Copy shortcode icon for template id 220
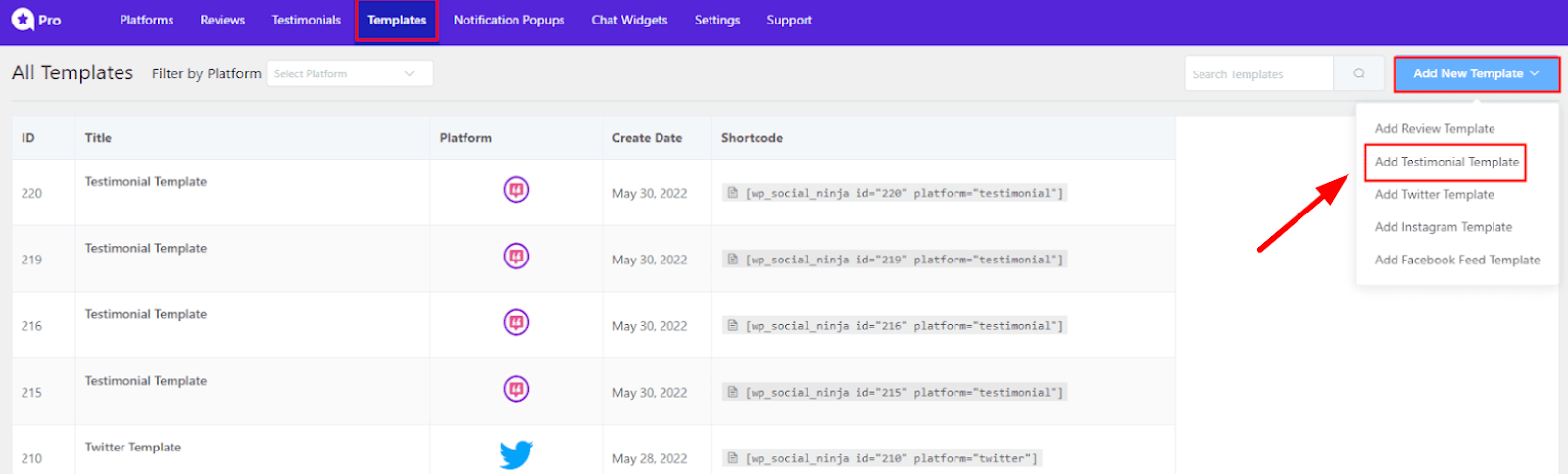Viewport: 1568px width, 474px height. tap(732, 193)
